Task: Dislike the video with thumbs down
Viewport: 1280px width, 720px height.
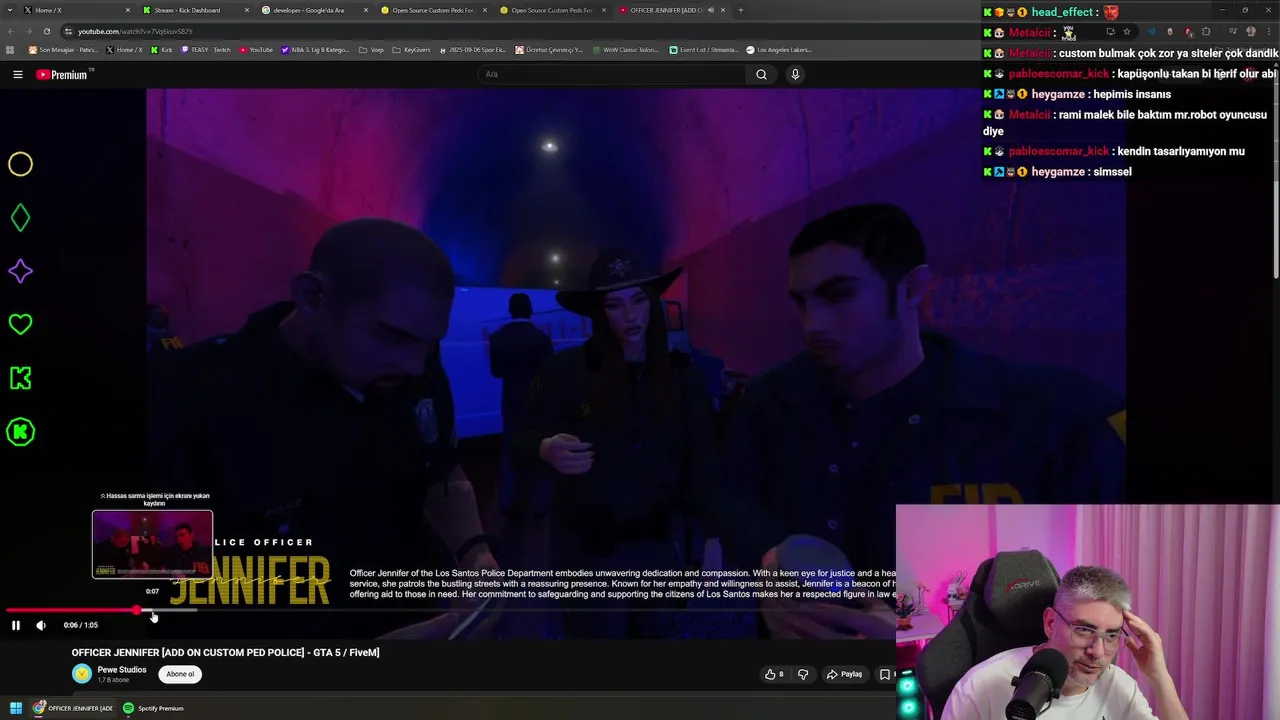Action: tap(803, 674)
